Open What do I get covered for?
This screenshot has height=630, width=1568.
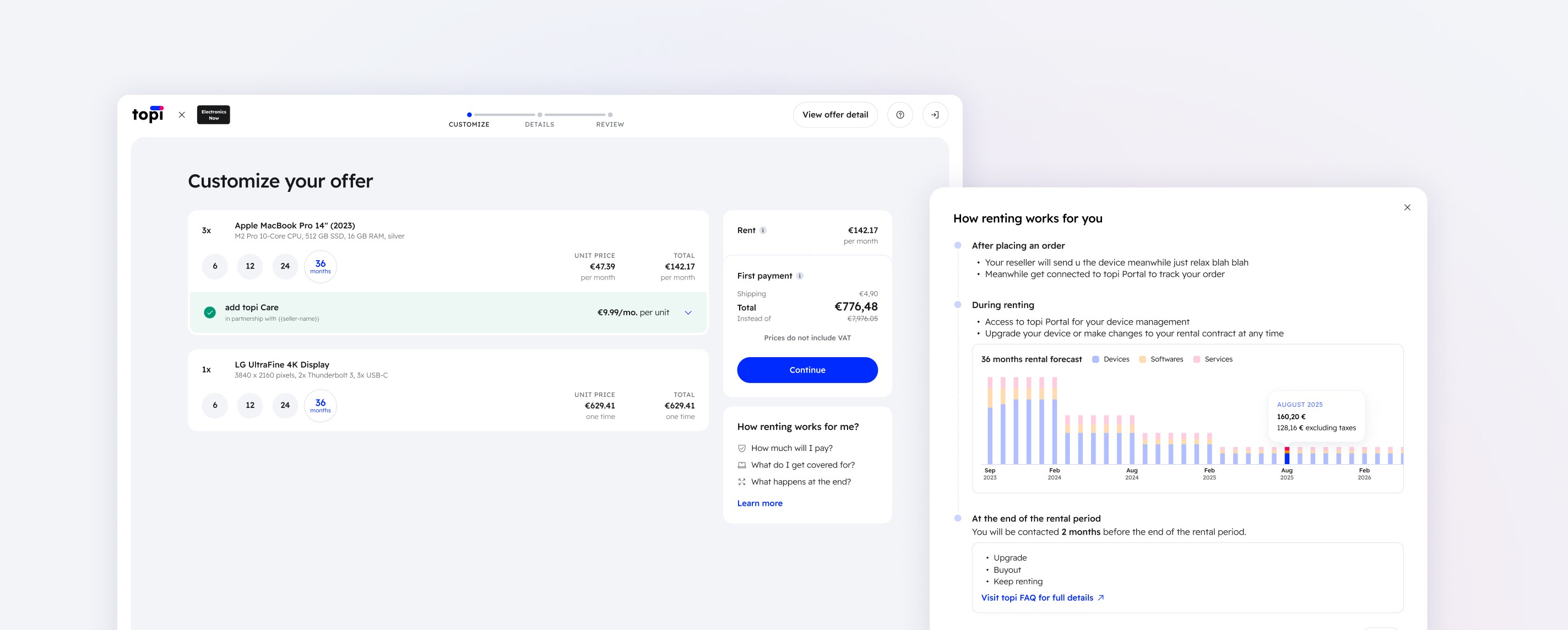[x=802, y=465]
